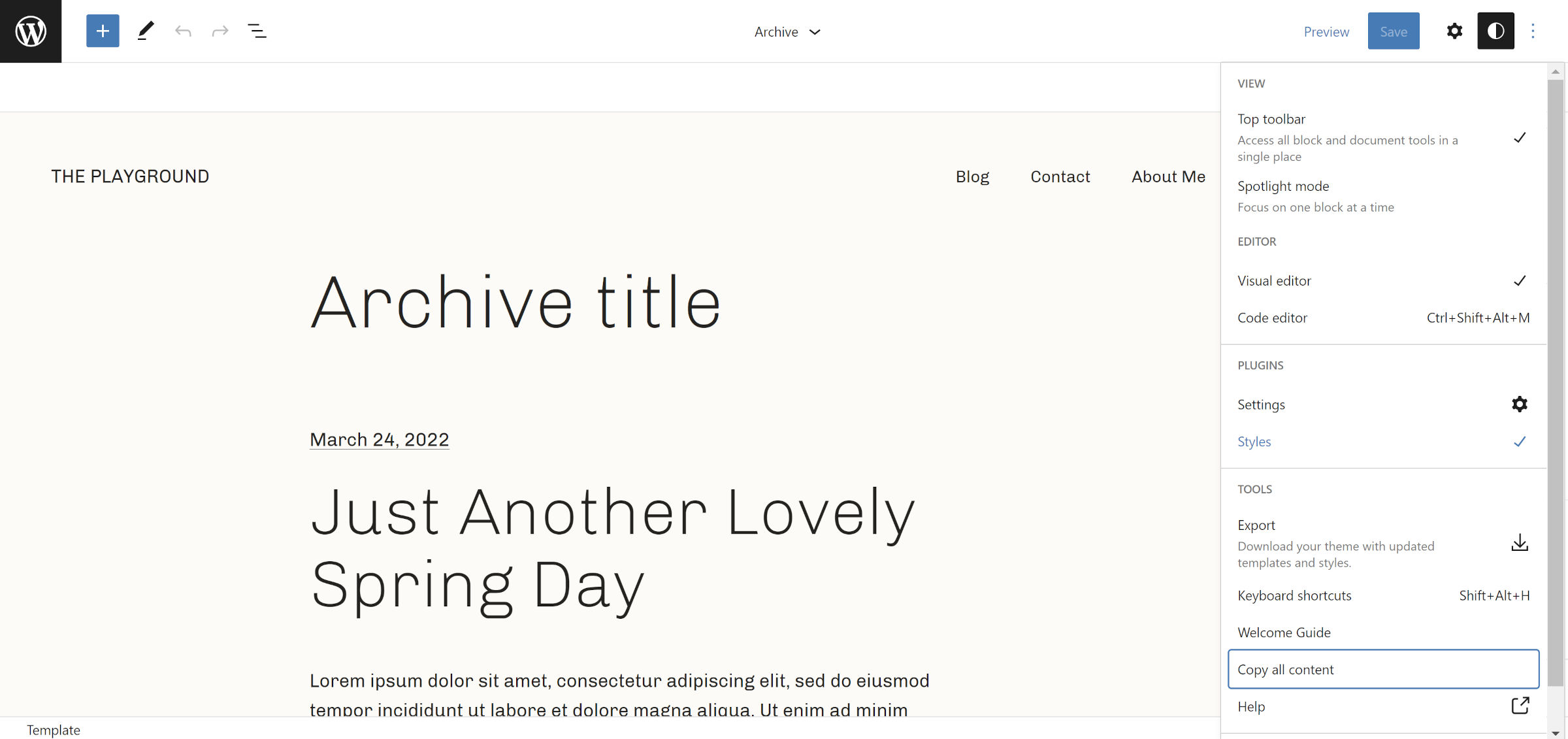Click the Redo arrow icon

coord(220,31)
